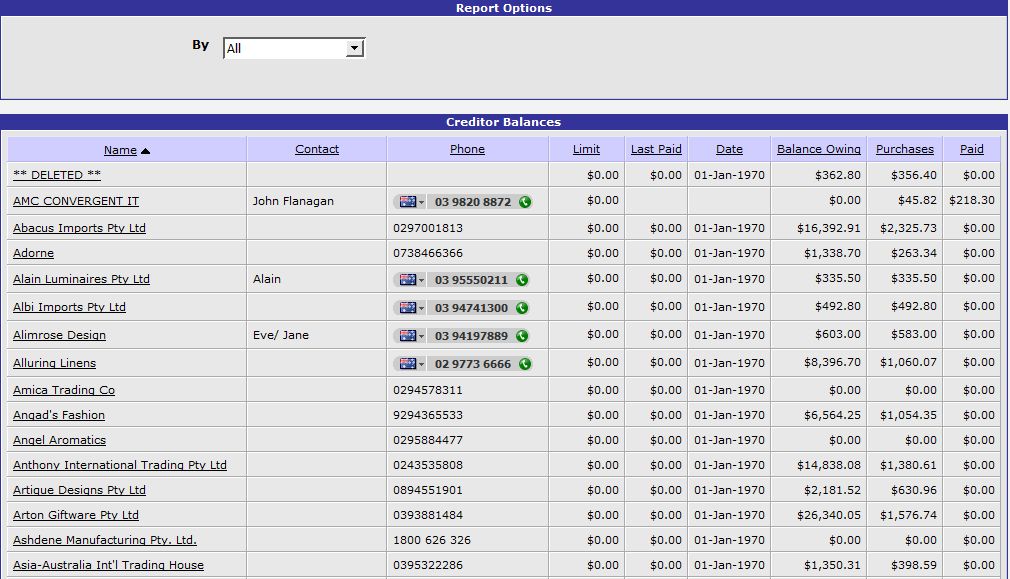Viewport: 1010px width, 579px height.
Task: Click green call icon beside 03 95550211
Action: pyautogui.click(x=522, y=280)
